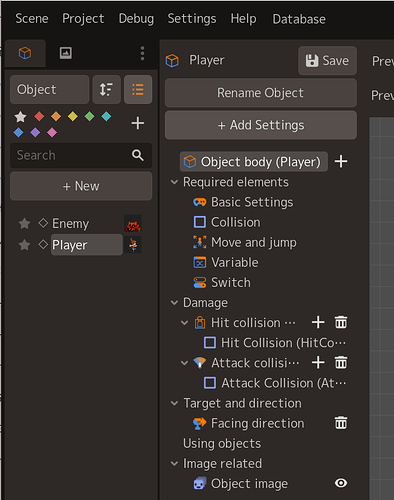Collapse the Damage section

[174, 303]
